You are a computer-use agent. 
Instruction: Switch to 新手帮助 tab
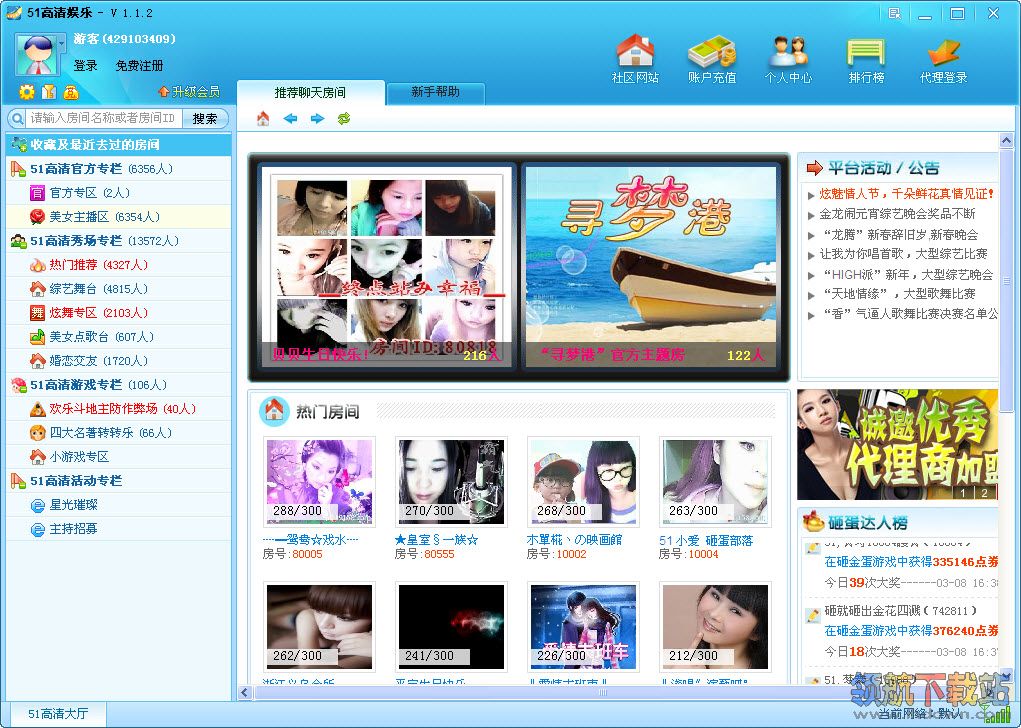pos(436,92)
